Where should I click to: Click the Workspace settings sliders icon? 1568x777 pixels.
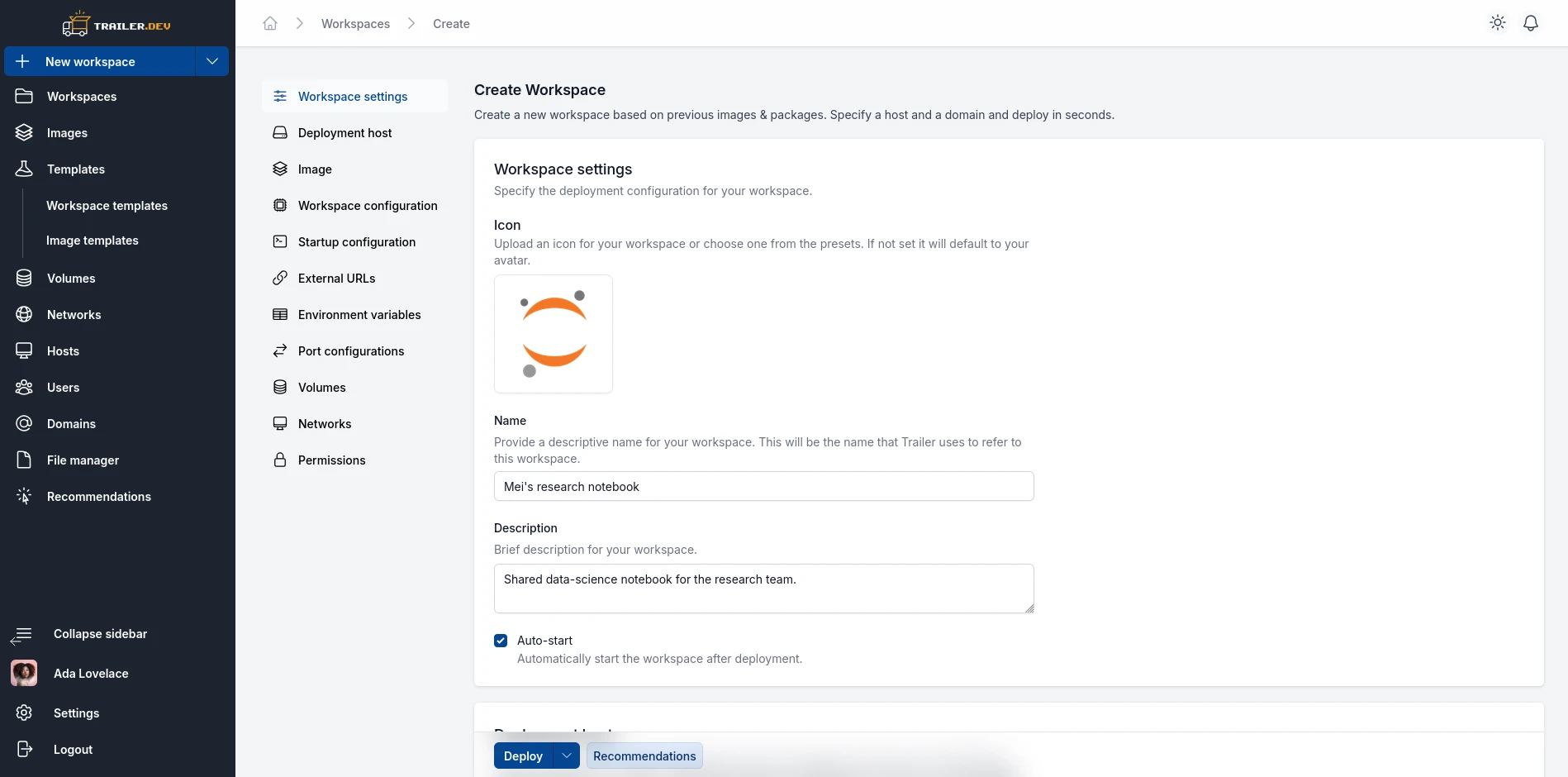tap(280, 96)
